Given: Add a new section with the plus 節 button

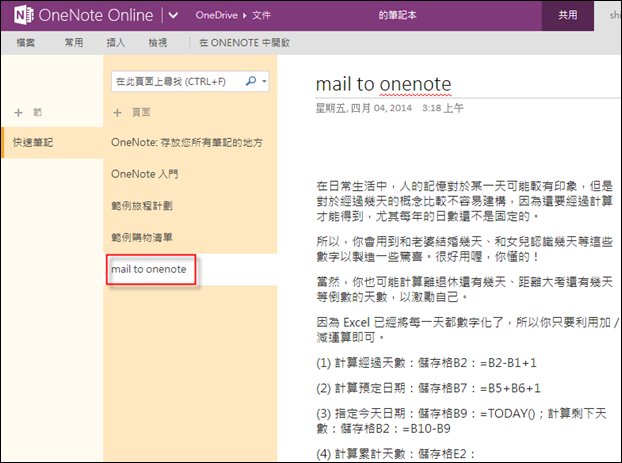Looking at the screenshot, I should [x=28, y=113].
